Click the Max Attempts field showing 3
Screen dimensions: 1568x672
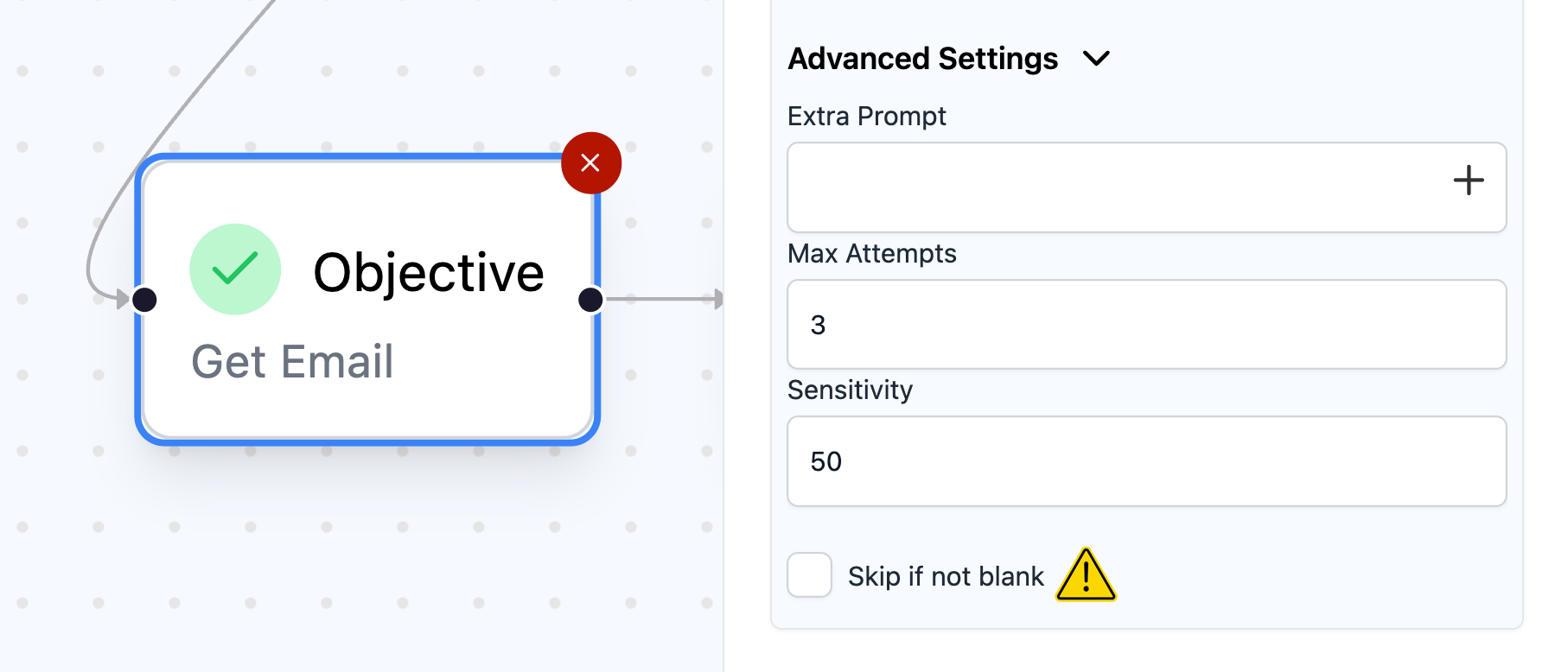click(1146, 324)
